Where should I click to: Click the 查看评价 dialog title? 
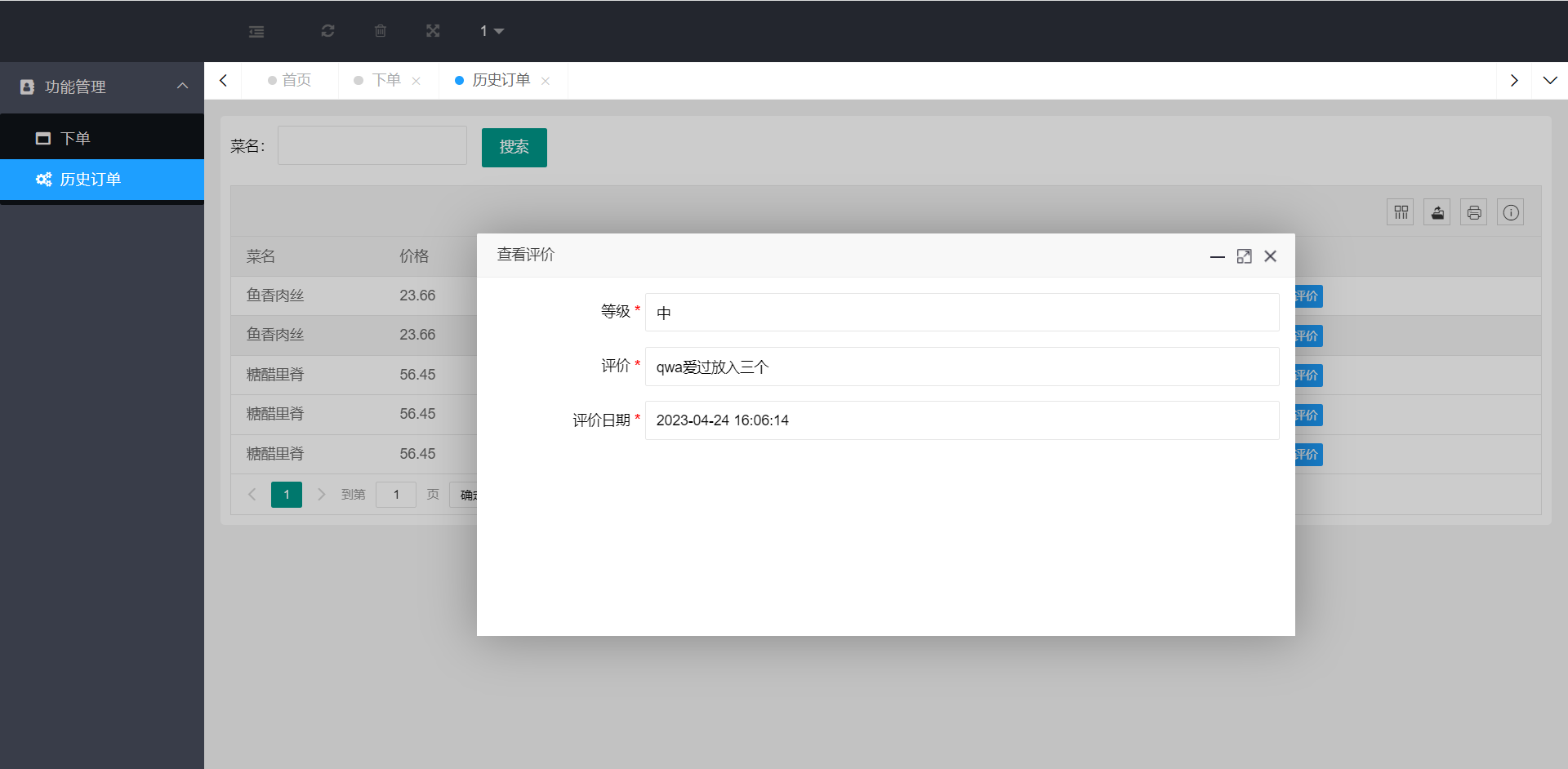(x=526, y=255)
